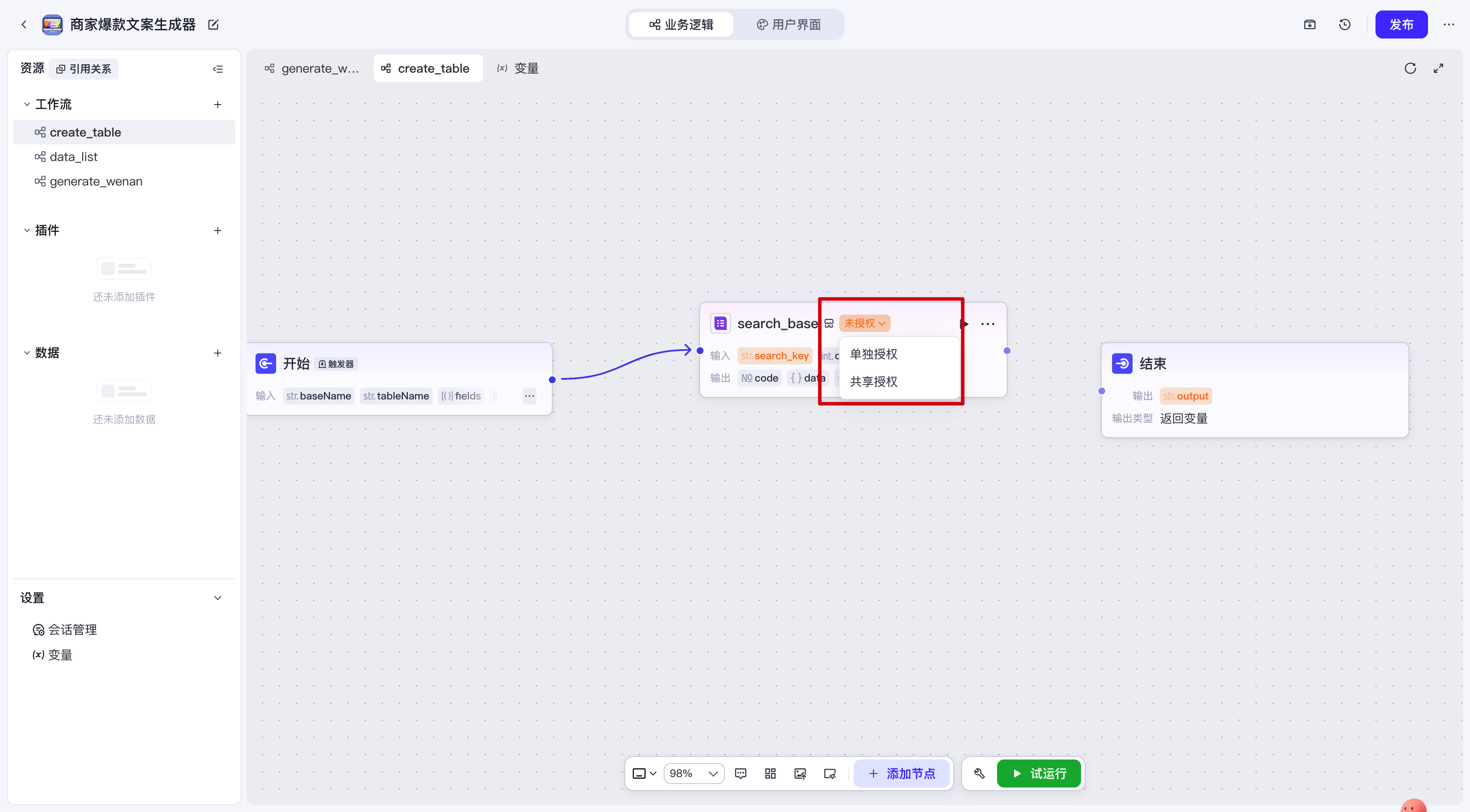This screenshot has width=1470, height=812.
Task: Collapse the resources sidebar icon
Action: click(217, 69)
